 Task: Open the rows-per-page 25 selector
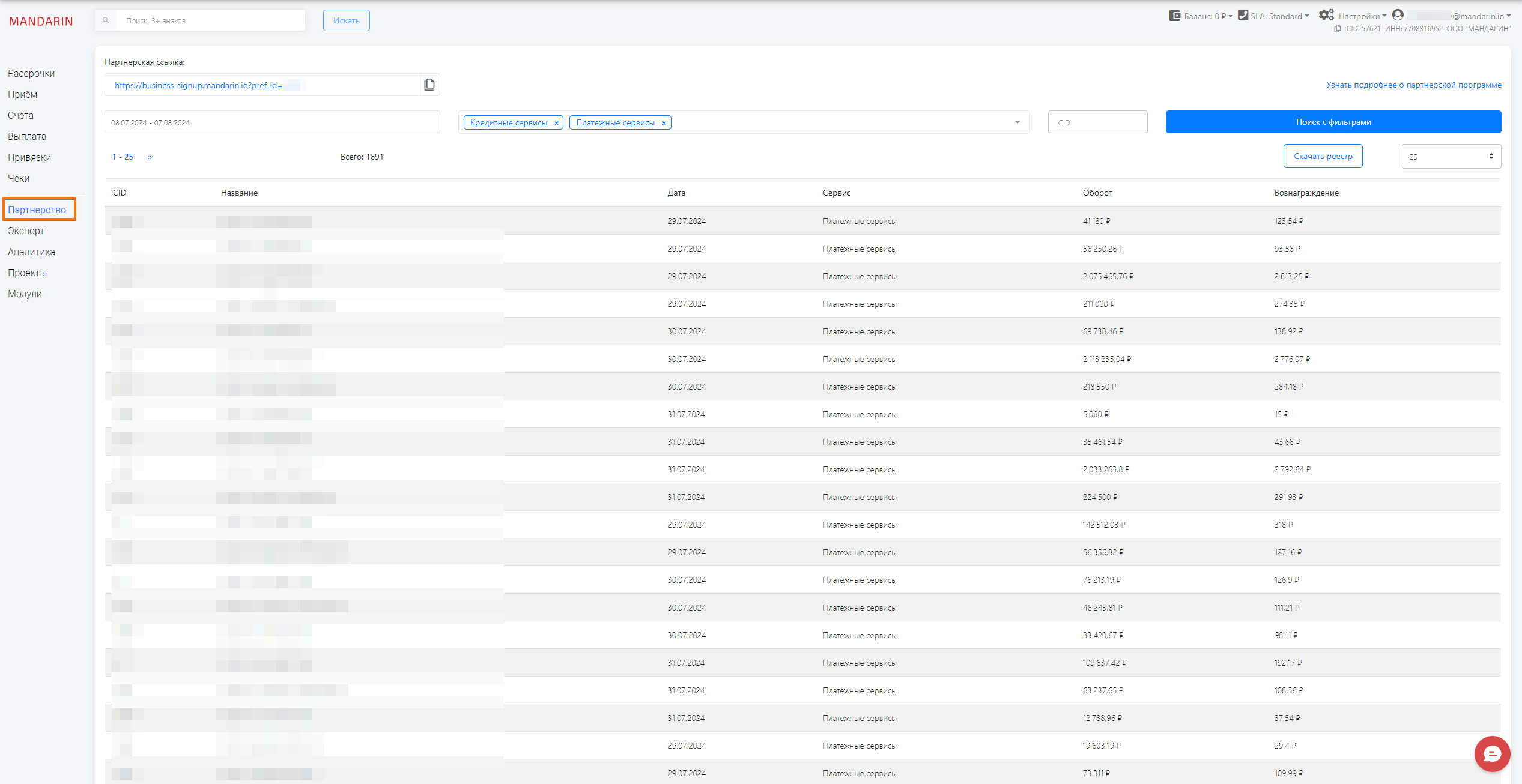[x=1451, y=157]
